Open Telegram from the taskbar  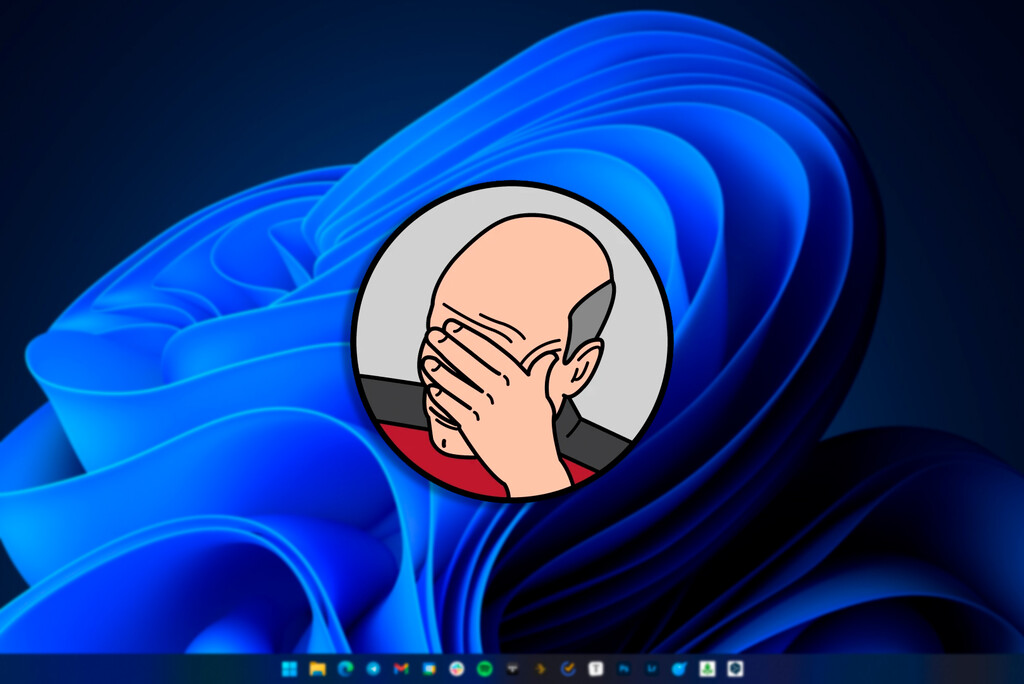point(373,669)
